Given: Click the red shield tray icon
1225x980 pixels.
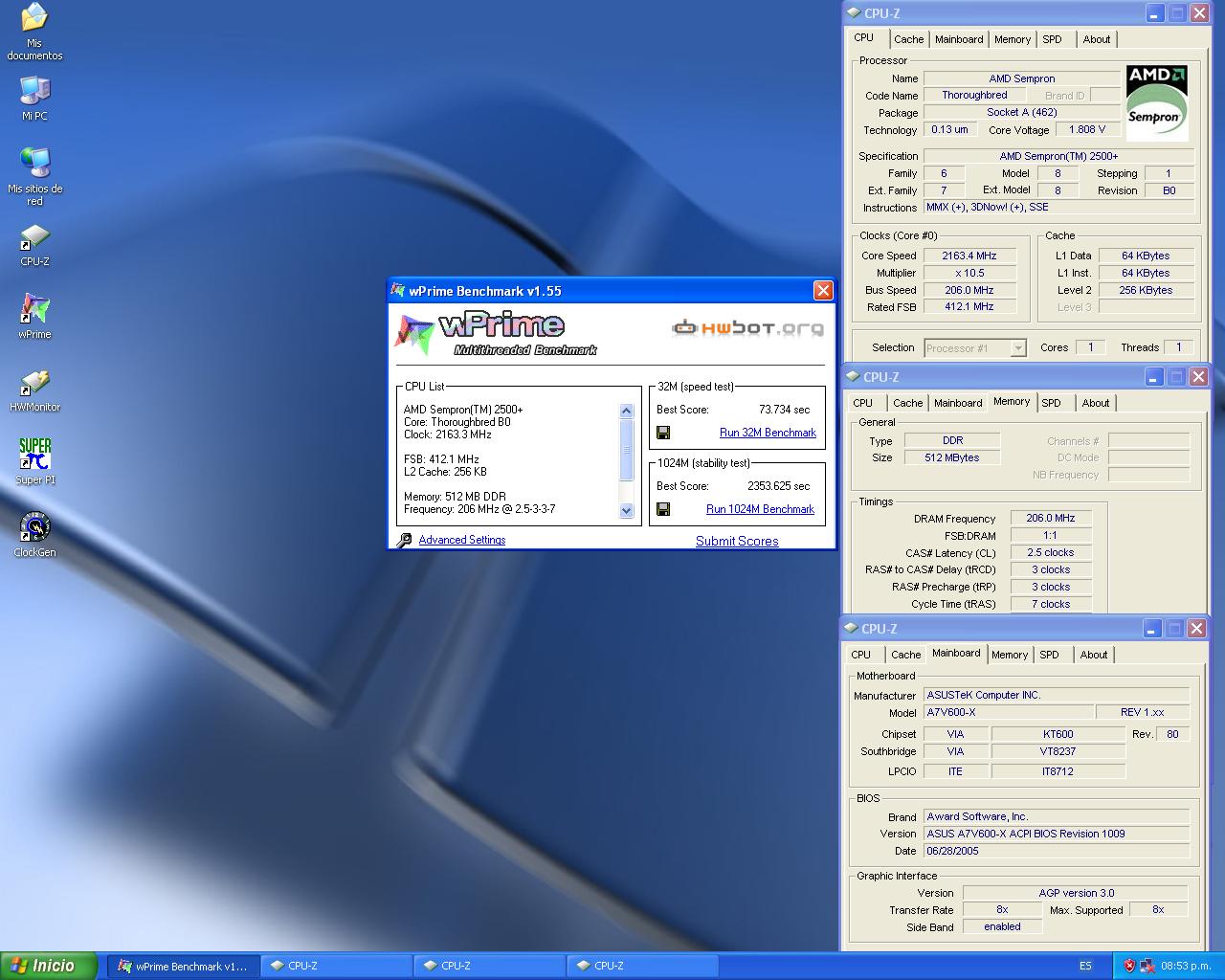Looking at the screenshot, I should [1129, 966].
